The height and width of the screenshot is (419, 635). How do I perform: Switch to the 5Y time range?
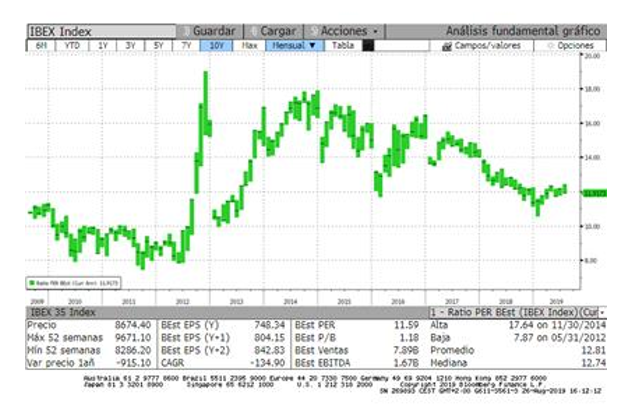point(158,45)
